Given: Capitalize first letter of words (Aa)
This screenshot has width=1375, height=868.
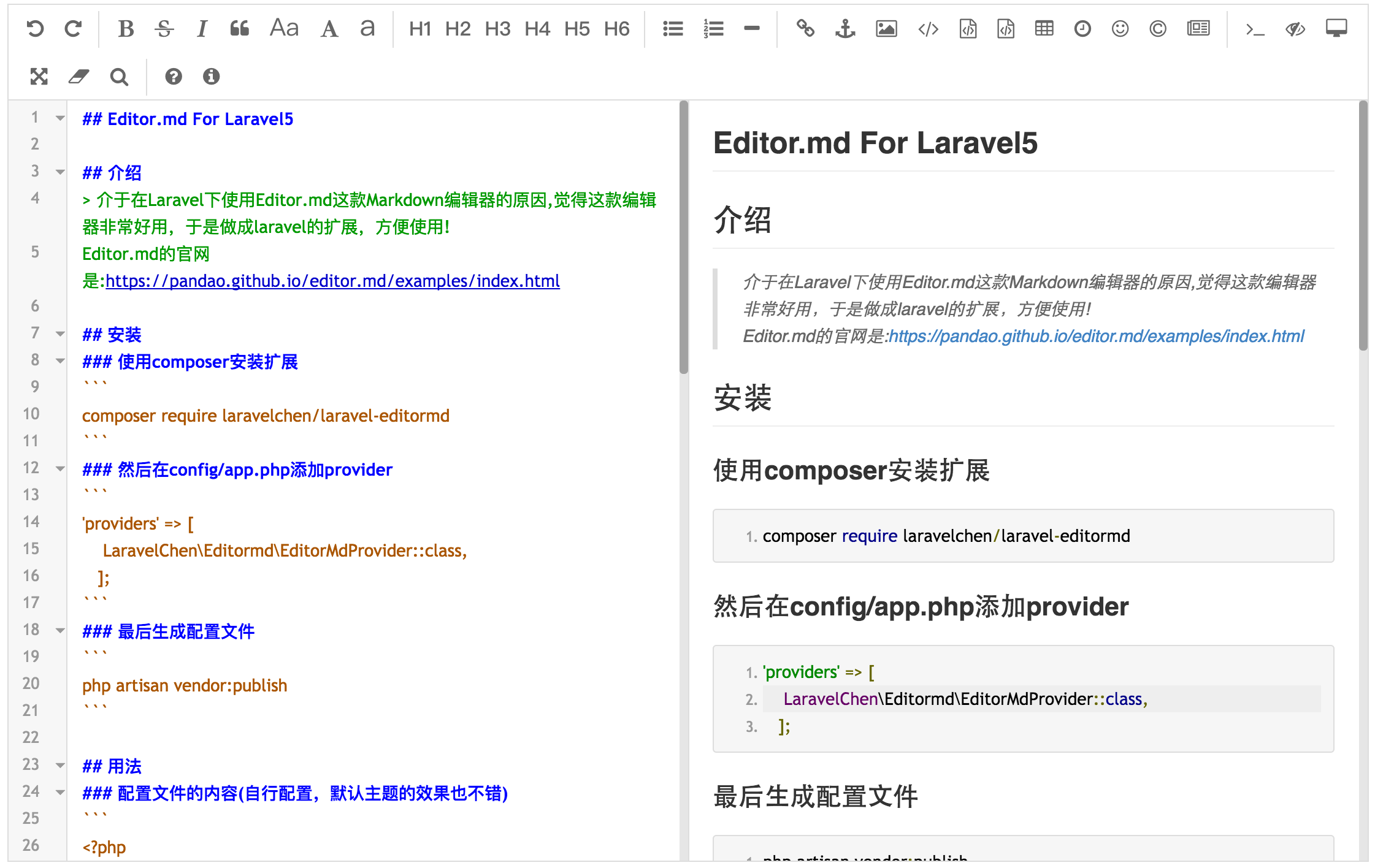Looking at the screenshot, I should pos(284,28).
